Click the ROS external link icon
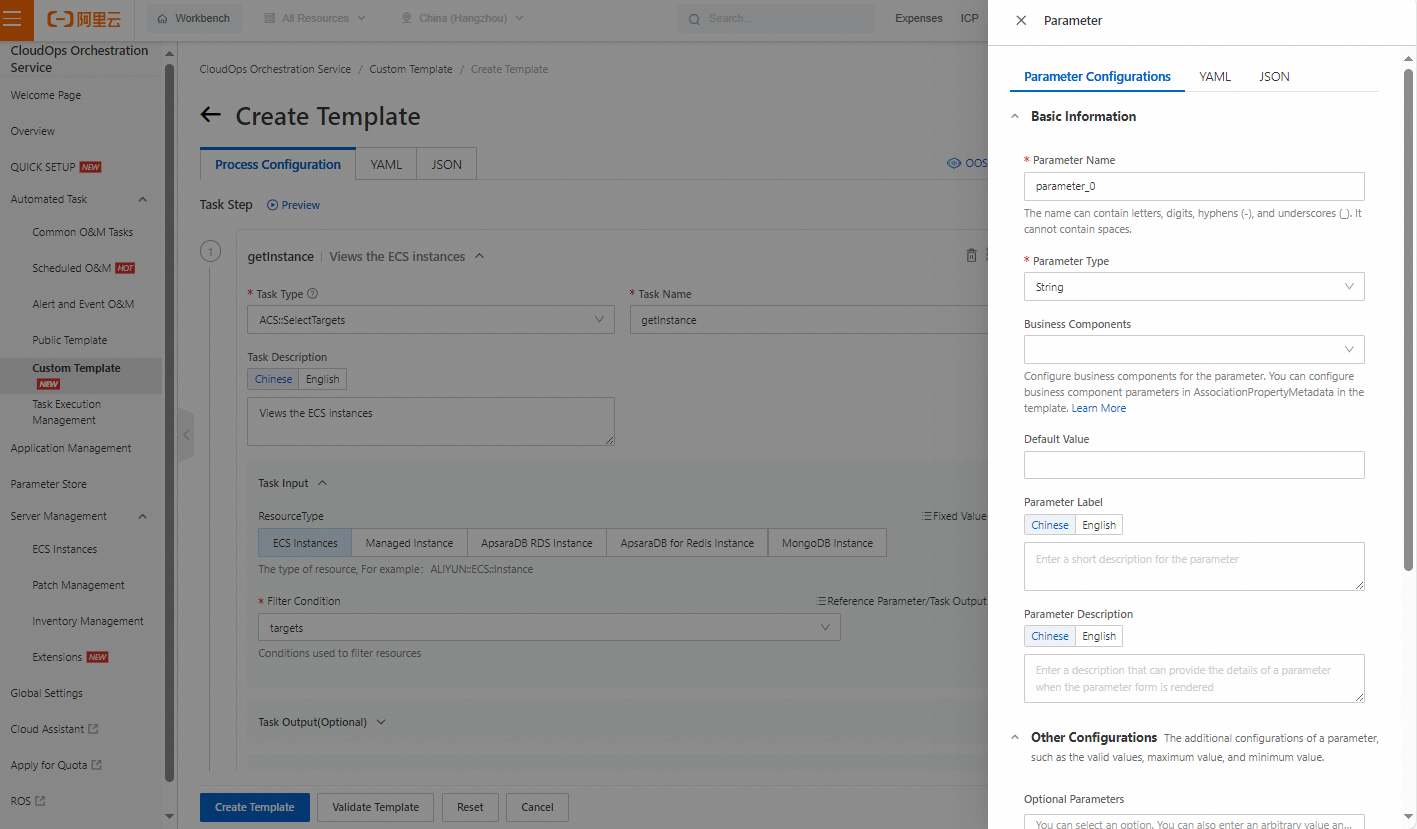1417x829 pixels. point(40,801)
